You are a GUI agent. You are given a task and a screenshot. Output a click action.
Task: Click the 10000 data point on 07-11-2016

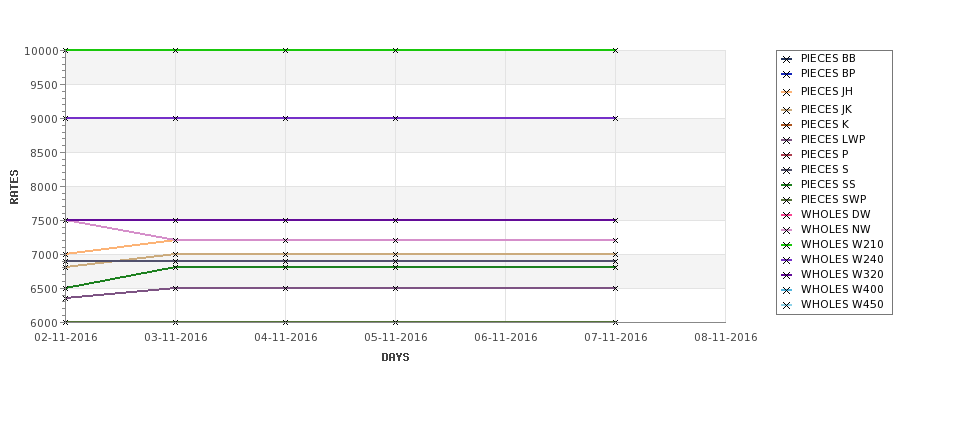coord(615,50)
